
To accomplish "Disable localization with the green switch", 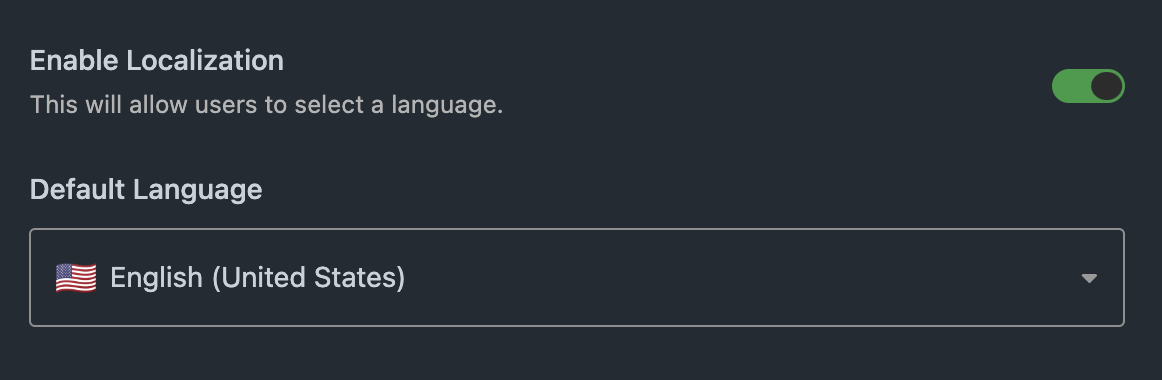I will point(1088,86).
